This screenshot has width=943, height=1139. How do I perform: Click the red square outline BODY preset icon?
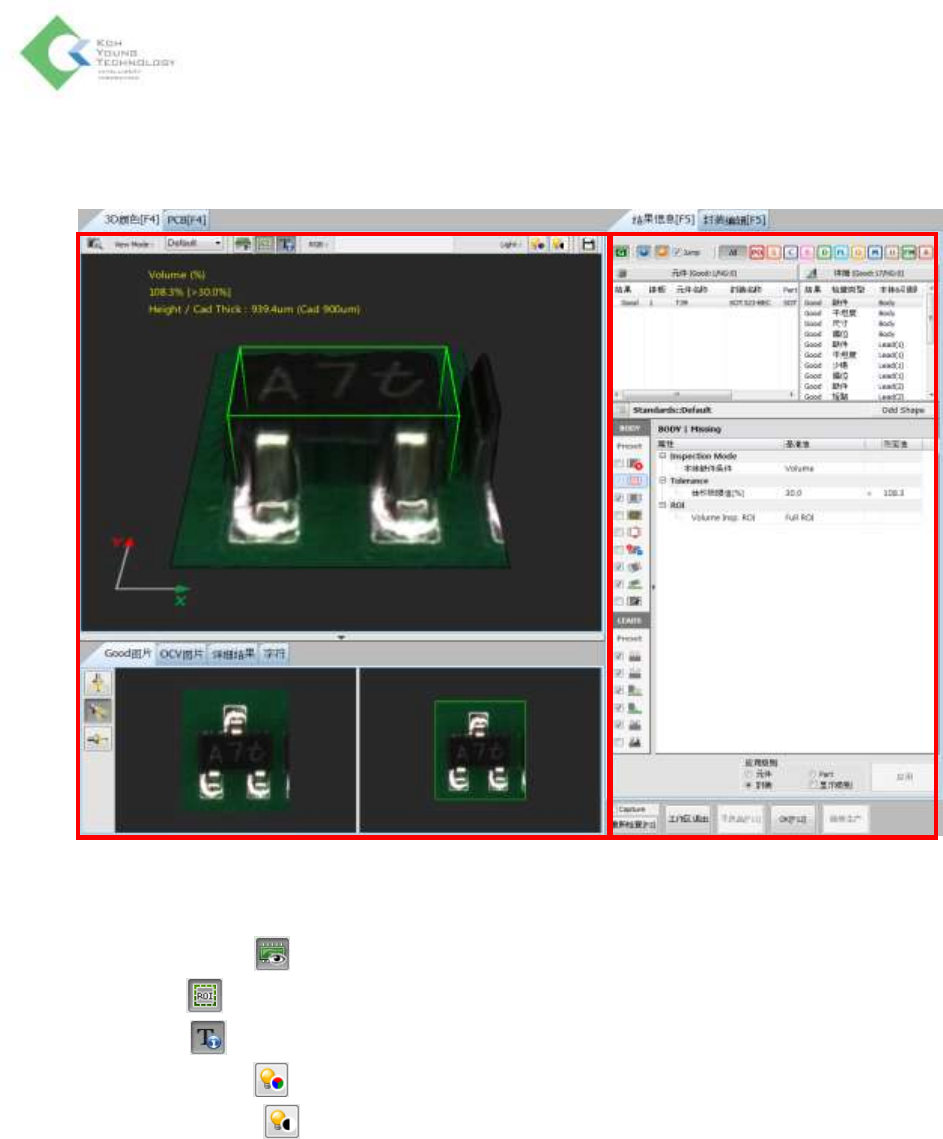[x=635, y=532]
